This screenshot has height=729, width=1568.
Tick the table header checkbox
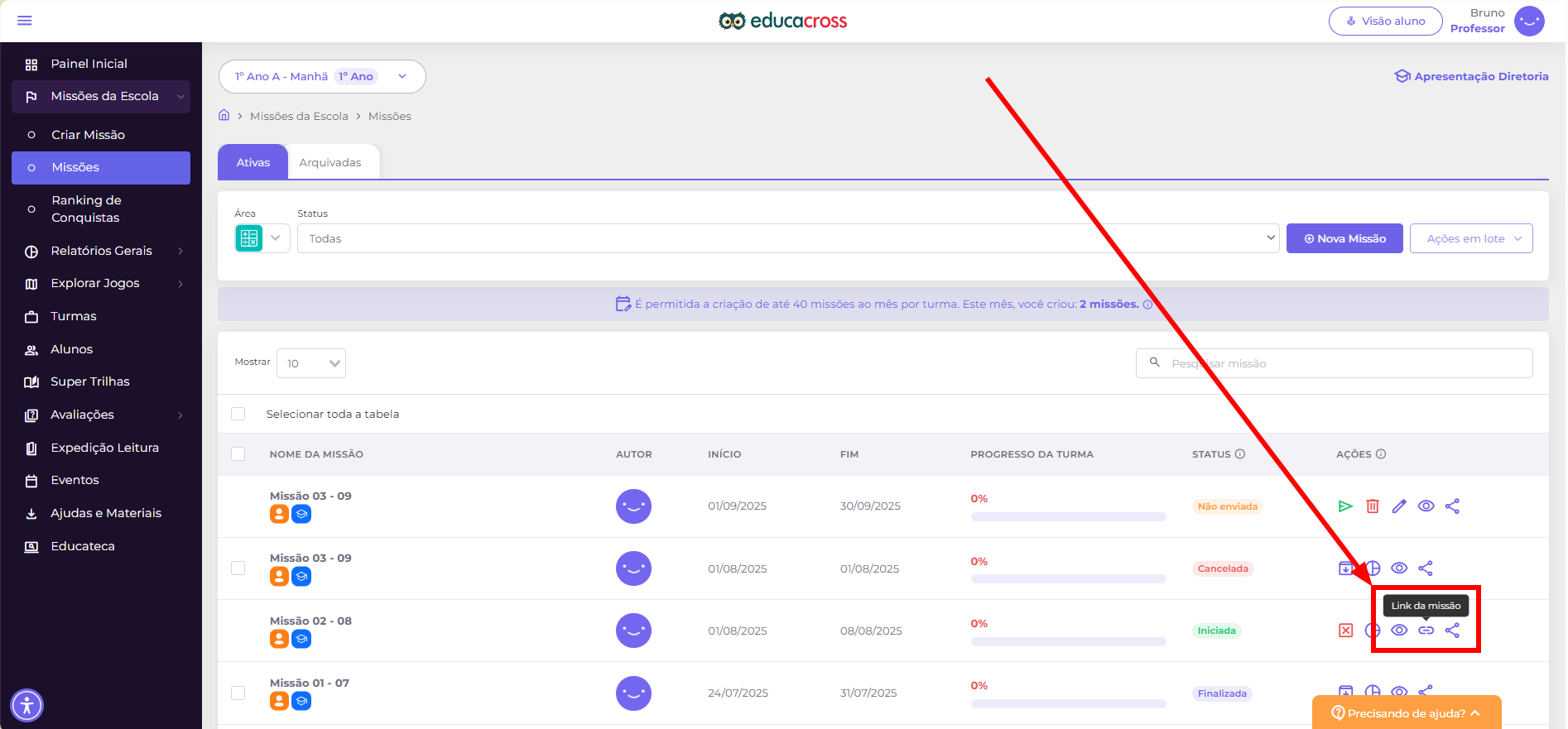click(238, 454)
